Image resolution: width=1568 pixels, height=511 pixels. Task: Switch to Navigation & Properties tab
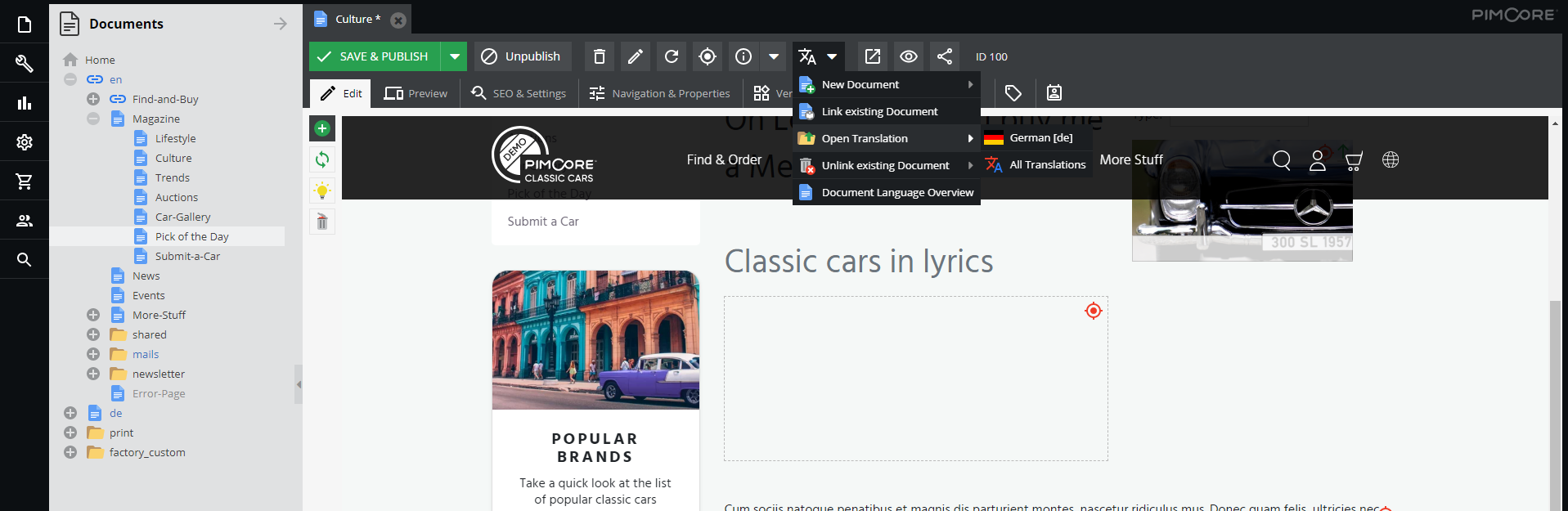tap(659, 93)
